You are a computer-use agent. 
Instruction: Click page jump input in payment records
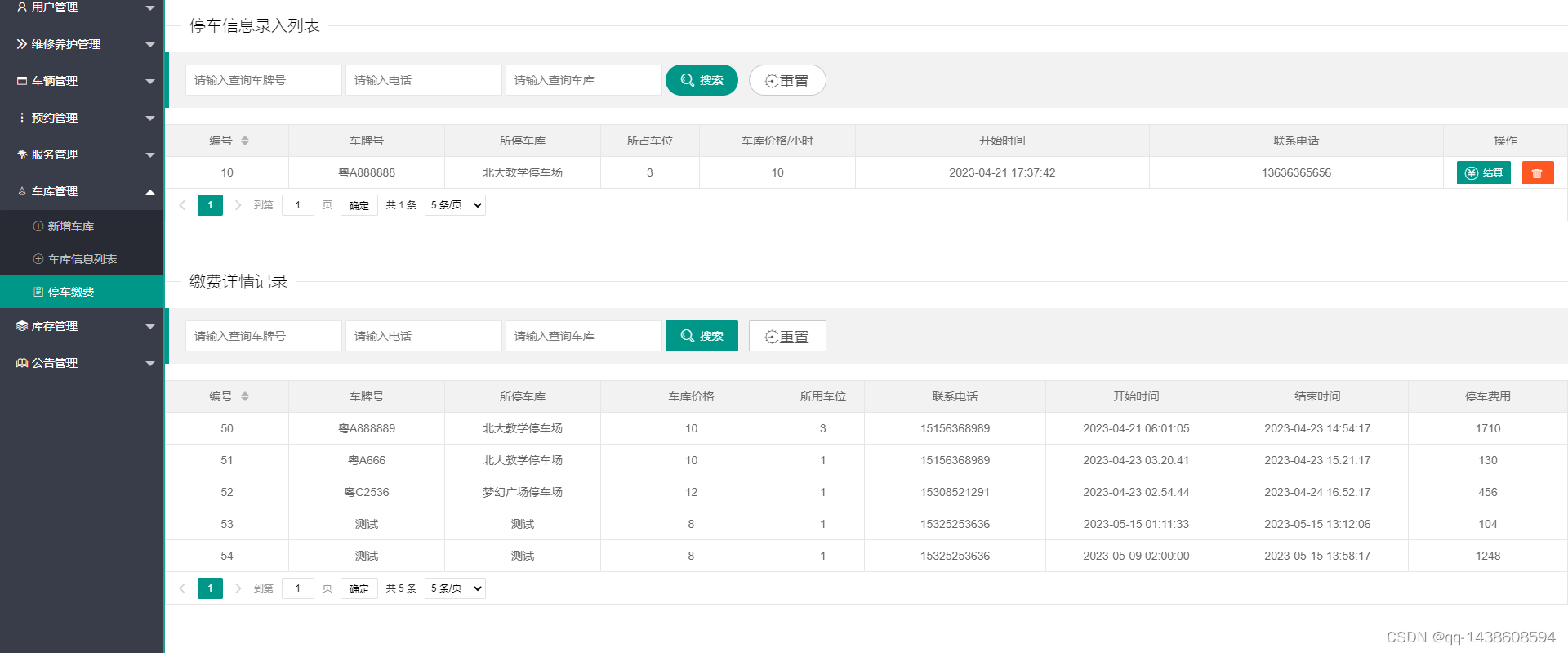coord(298,588)
